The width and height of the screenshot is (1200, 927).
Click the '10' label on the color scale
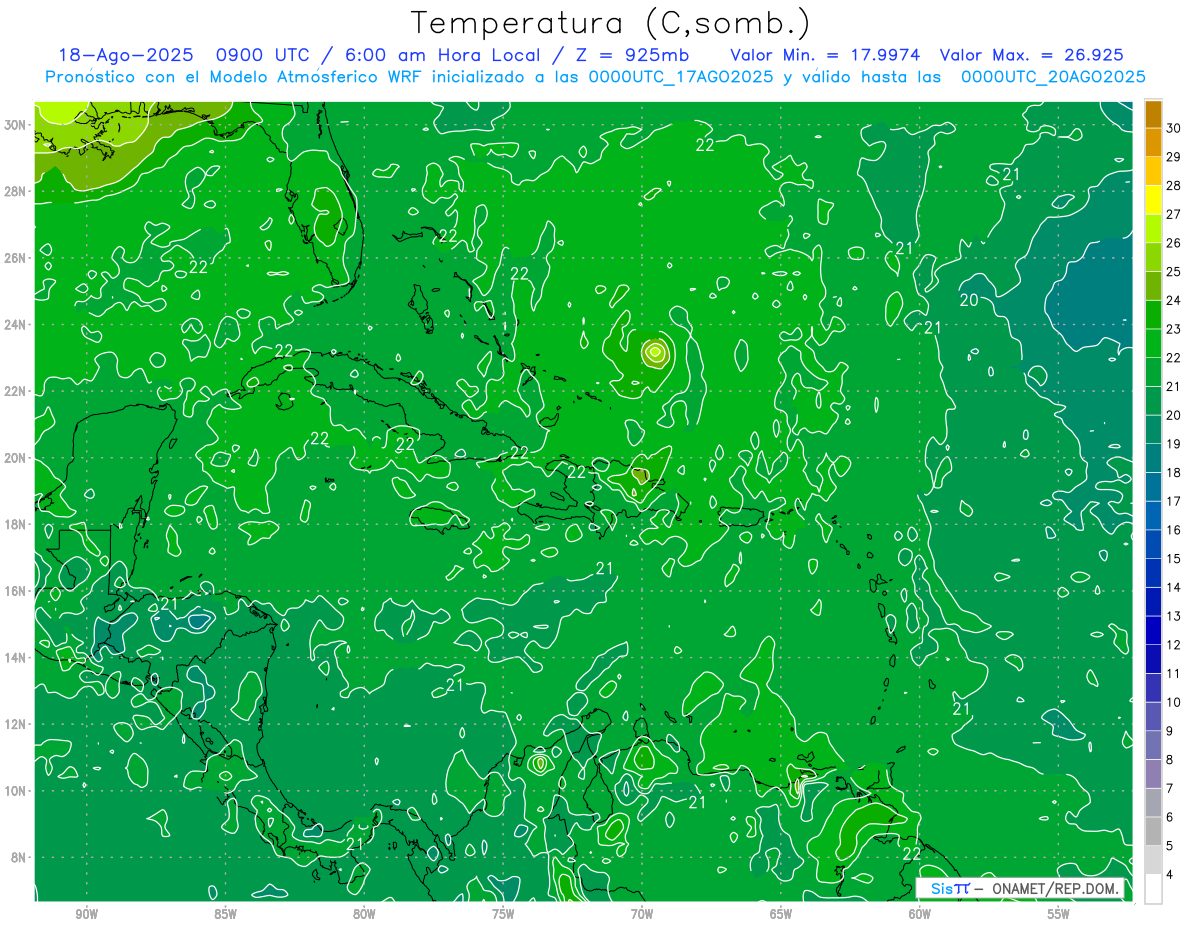[x=1174, y=702]
